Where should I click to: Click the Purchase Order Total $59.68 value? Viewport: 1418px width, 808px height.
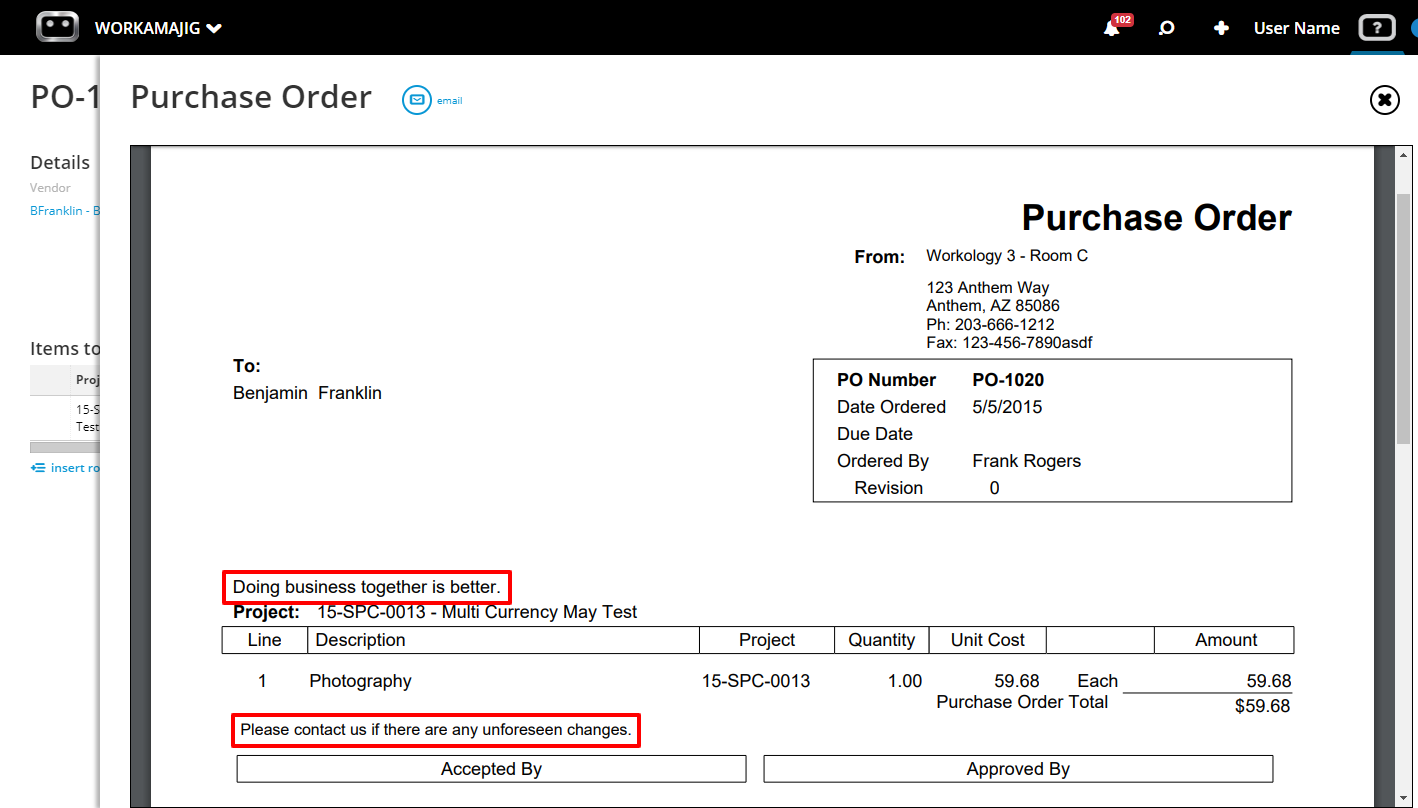coord(1262,707)
